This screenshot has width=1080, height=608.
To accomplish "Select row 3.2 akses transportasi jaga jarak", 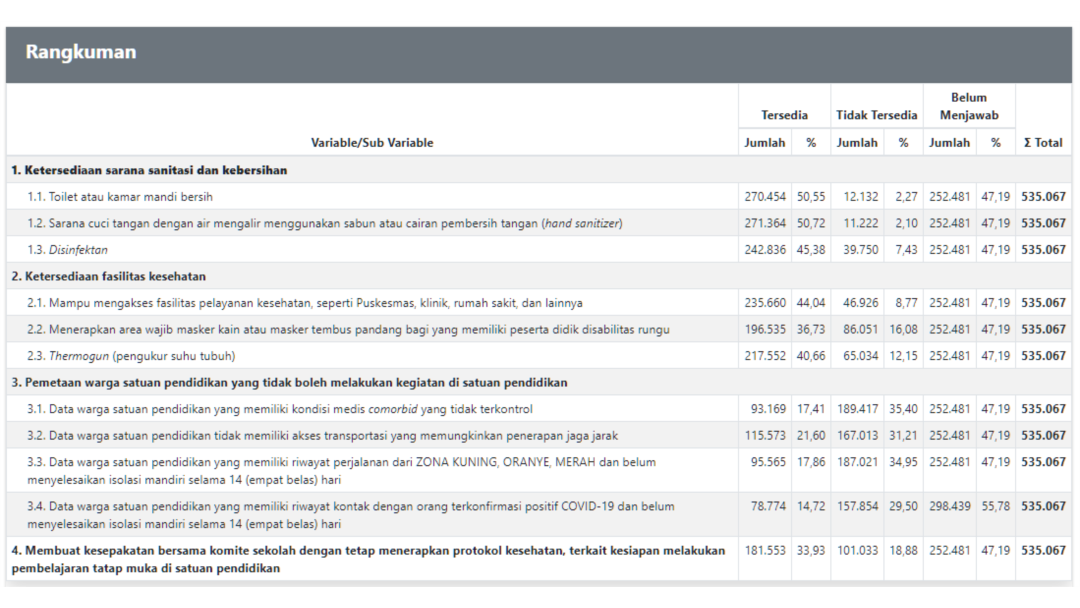I will click(x=539, y=435).
